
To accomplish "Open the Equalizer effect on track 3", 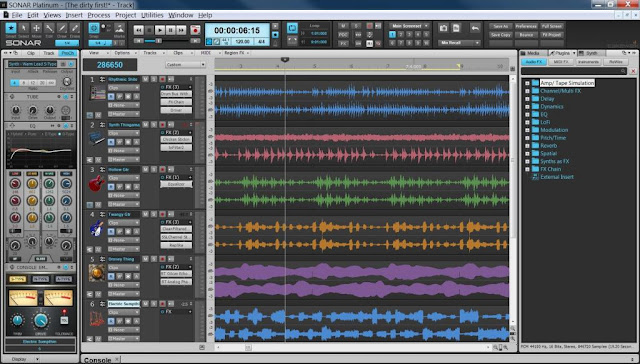I will point(176,184).
